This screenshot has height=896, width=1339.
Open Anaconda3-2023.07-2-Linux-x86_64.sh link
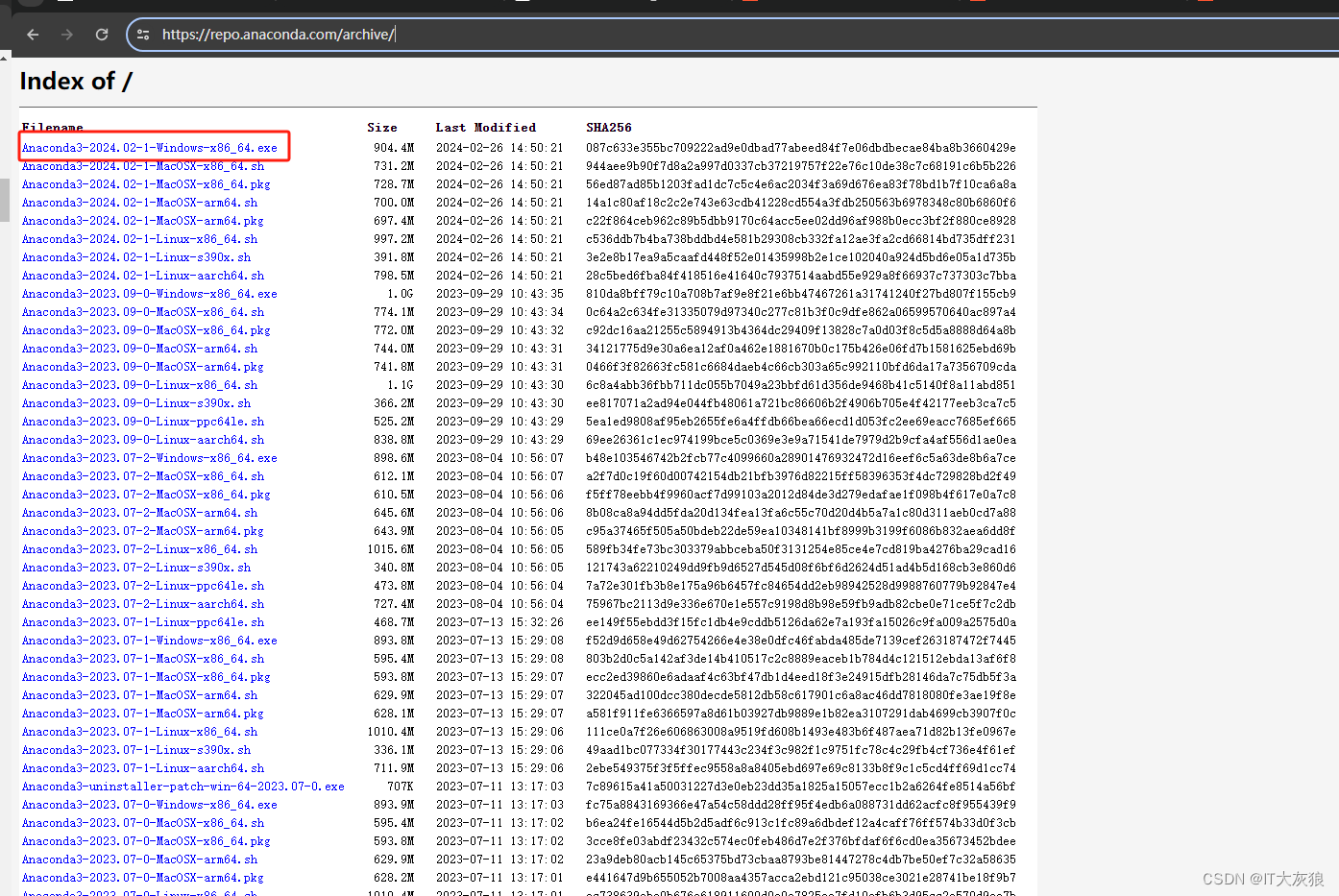140,549
